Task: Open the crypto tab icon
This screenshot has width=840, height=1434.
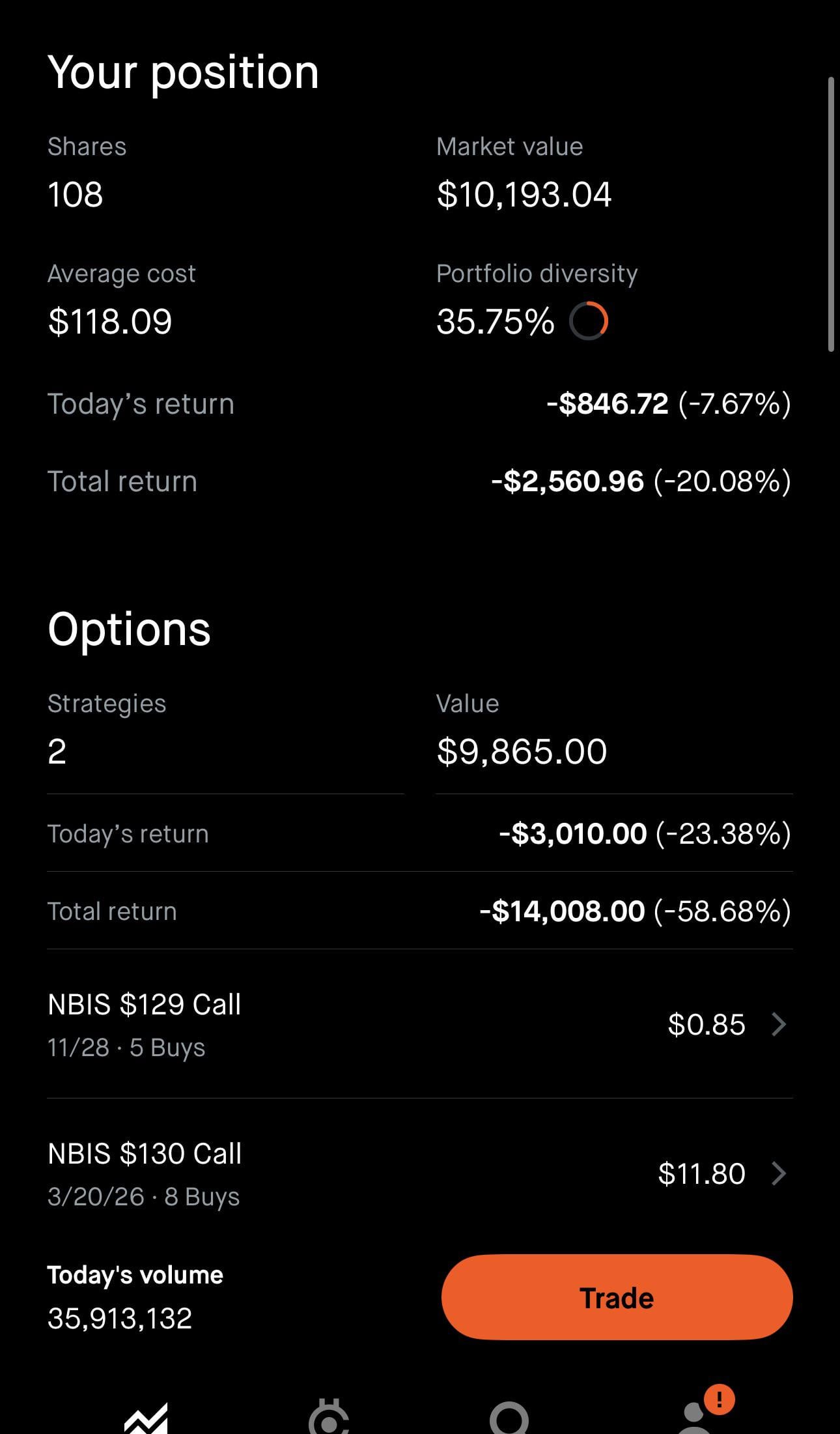Action: (x=329, y=1418)
